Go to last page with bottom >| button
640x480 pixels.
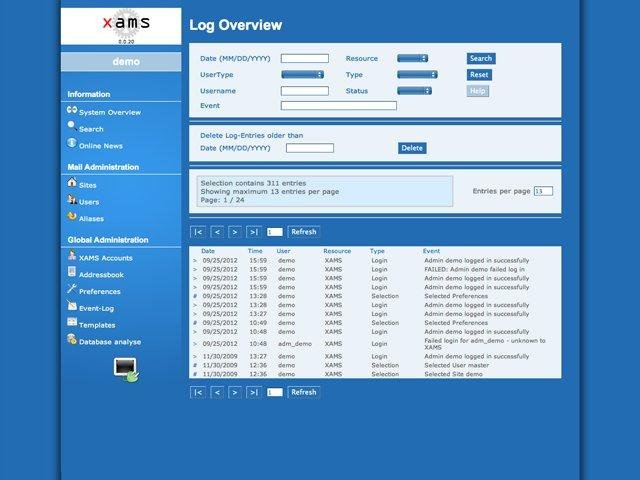click(254, 392)
